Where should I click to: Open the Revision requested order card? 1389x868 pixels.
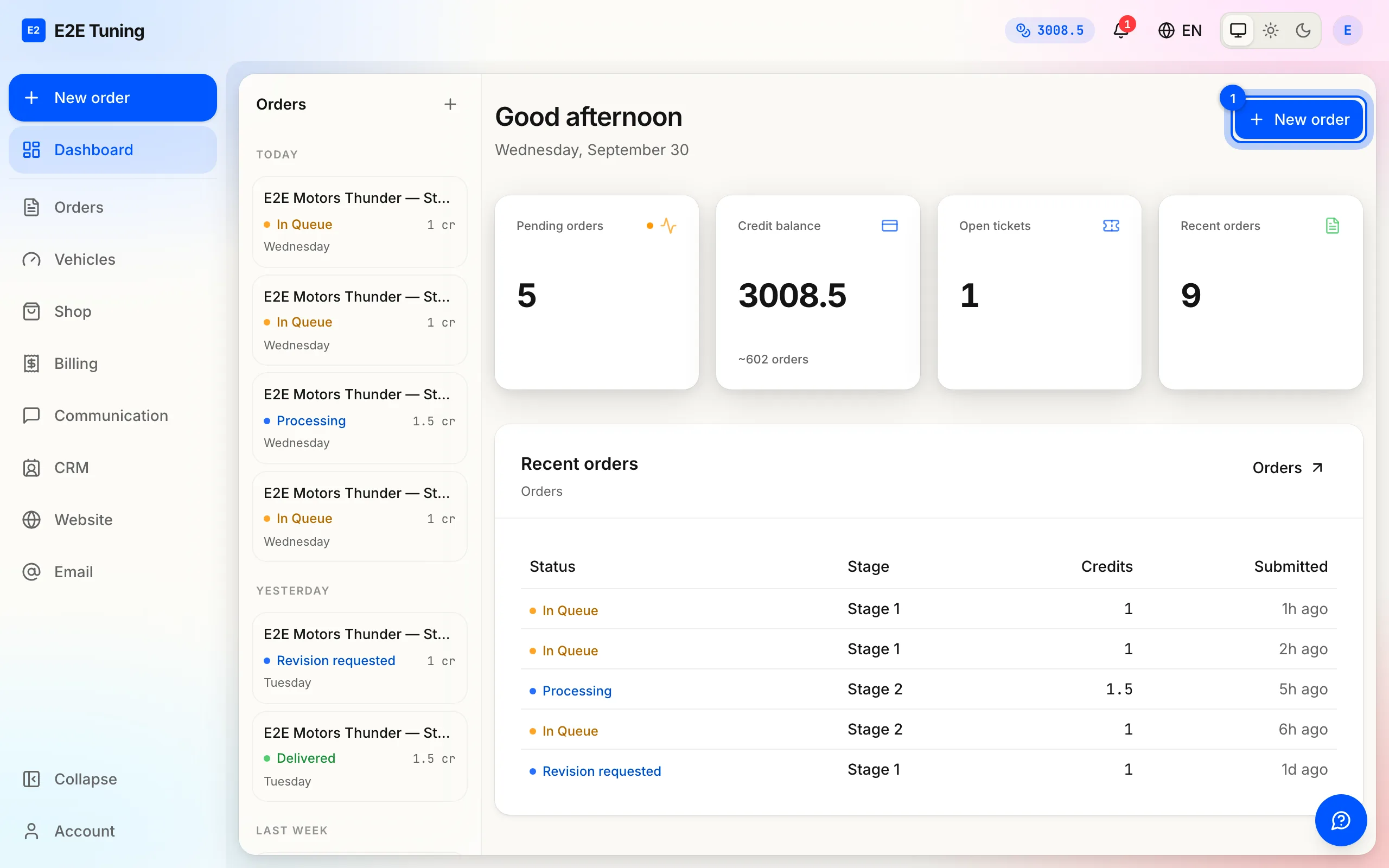(359, 658)
